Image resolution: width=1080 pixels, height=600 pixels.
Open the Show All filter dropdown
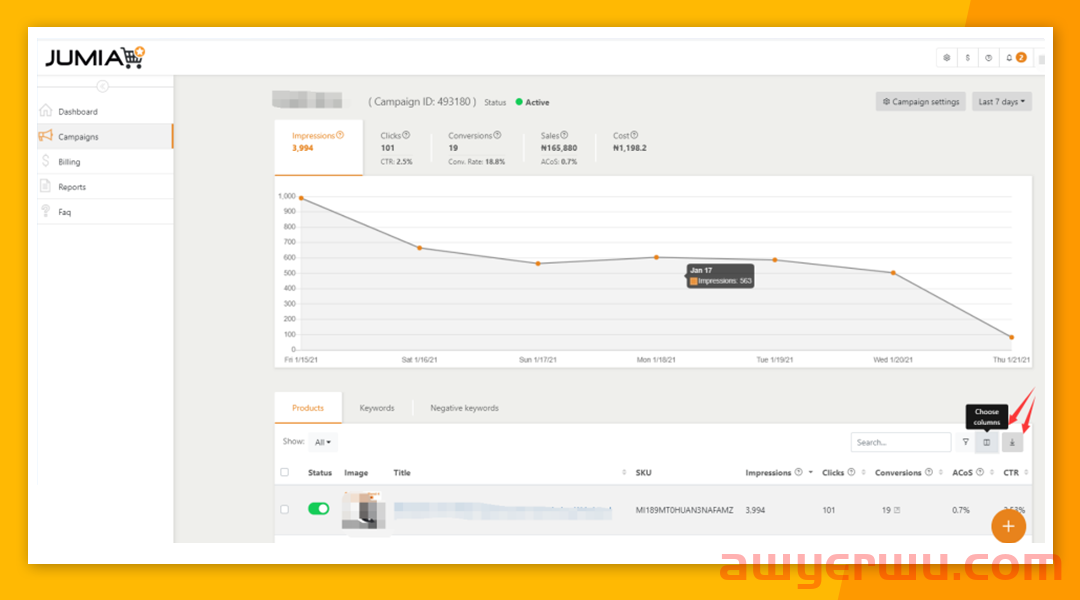pos(322,442)
